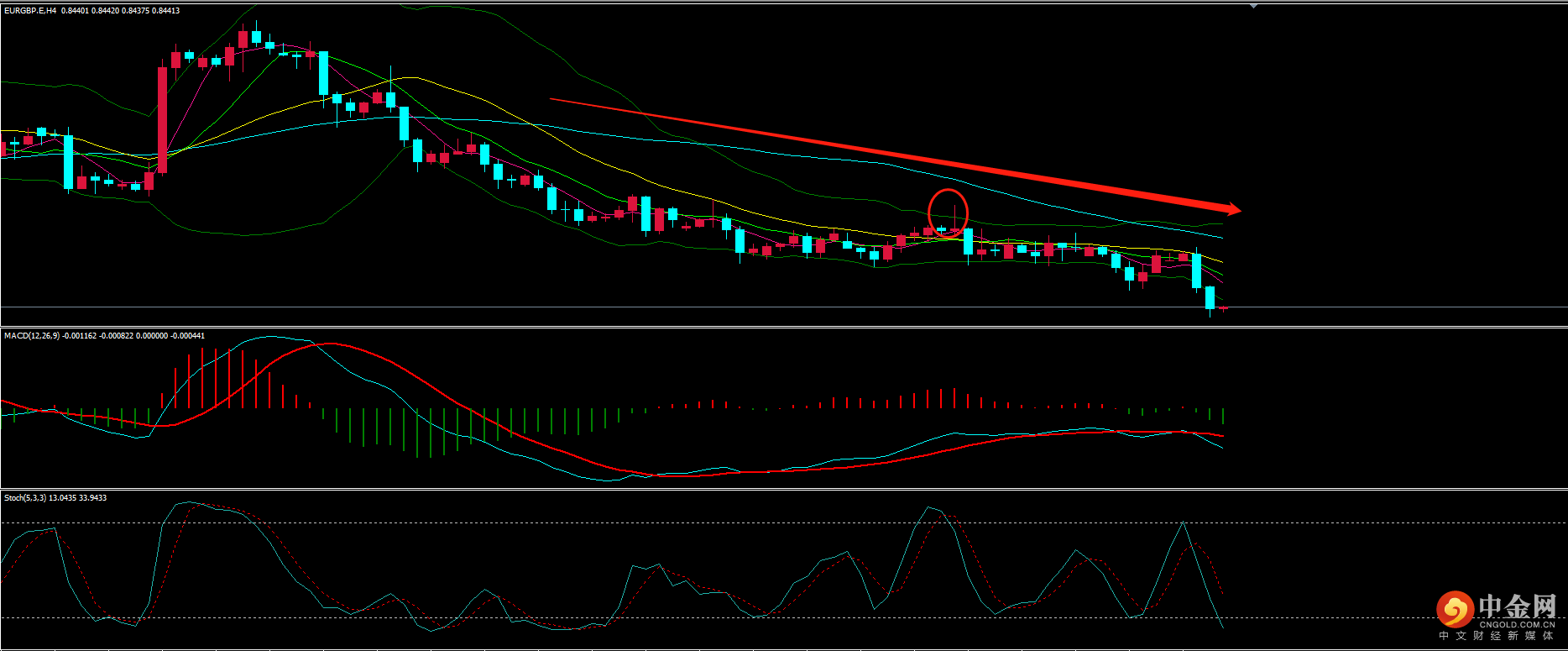Click the chart shift triangle marker at top
Viewport: 1568px width, 651px height.
(x=1253, y=6)
